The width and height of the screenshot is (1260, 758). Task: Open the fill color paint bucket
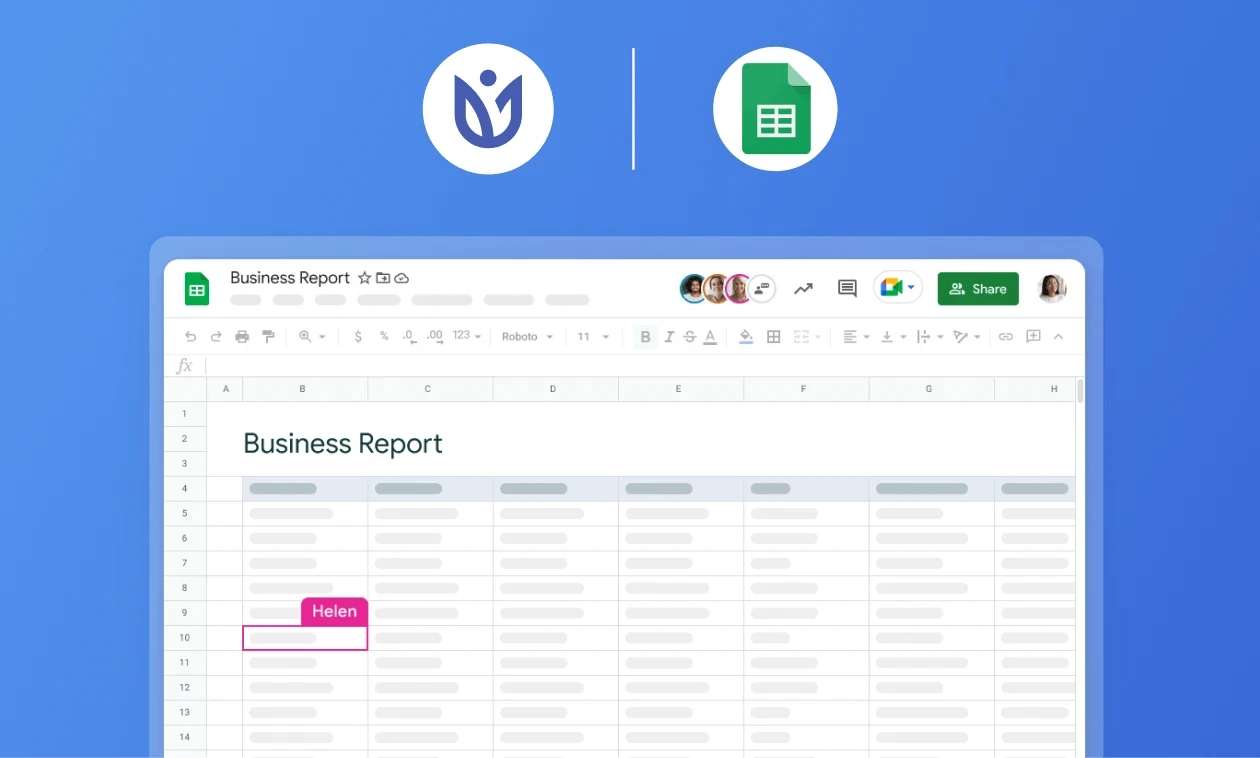point(746,337)
